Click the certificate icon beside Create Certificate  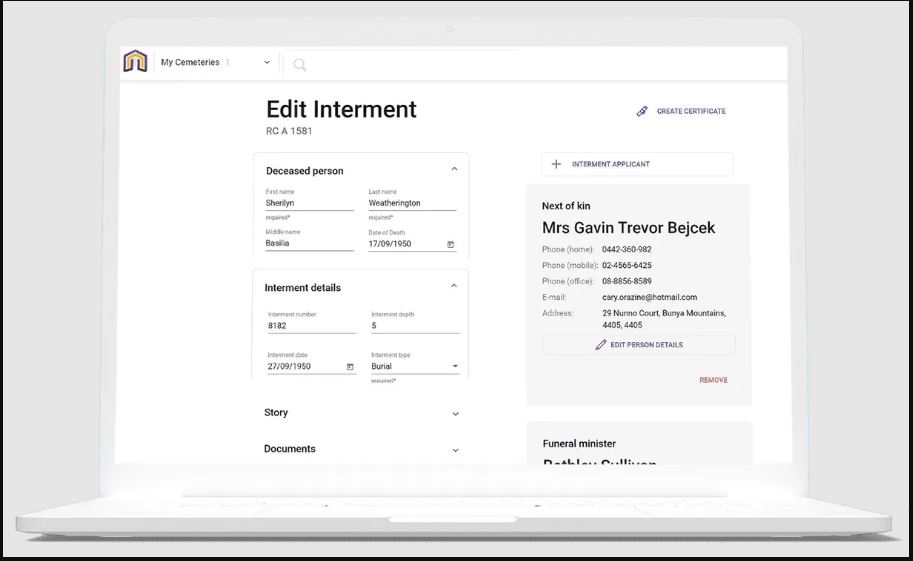(642, 111)
